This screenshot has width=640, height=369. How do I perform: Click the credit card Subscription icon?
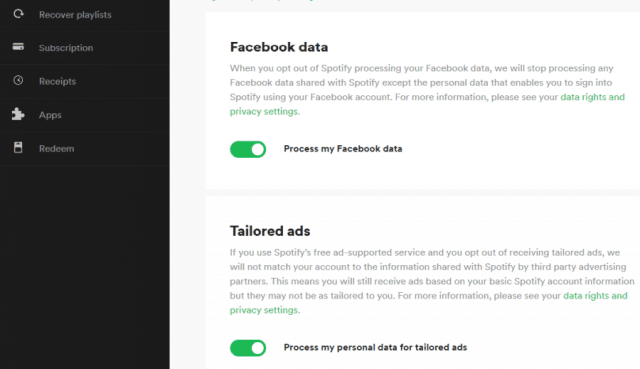[18, 47]
